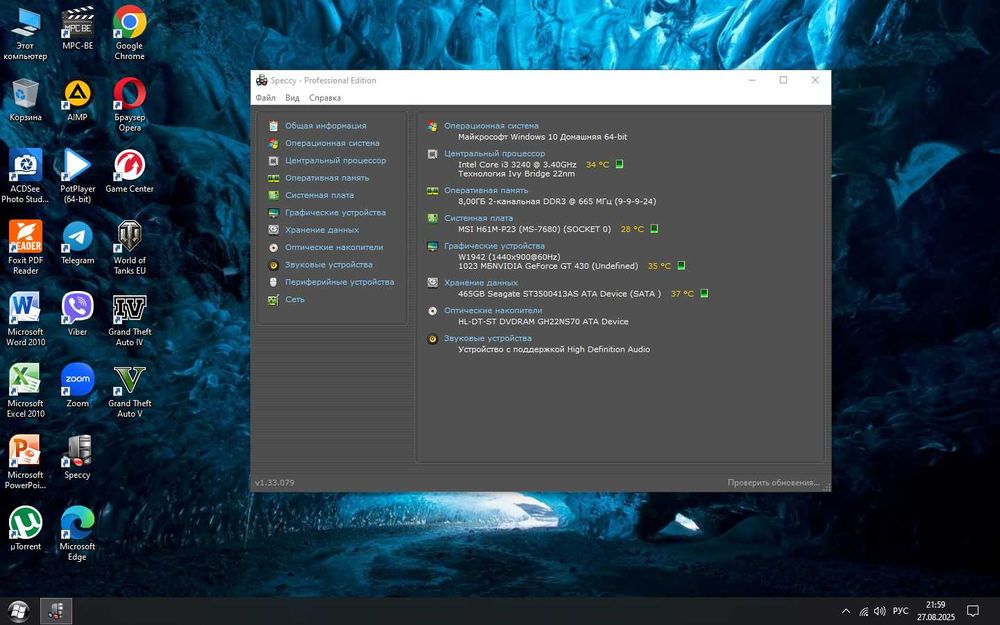Select Звуковые устройства in the sidebar

328,264
